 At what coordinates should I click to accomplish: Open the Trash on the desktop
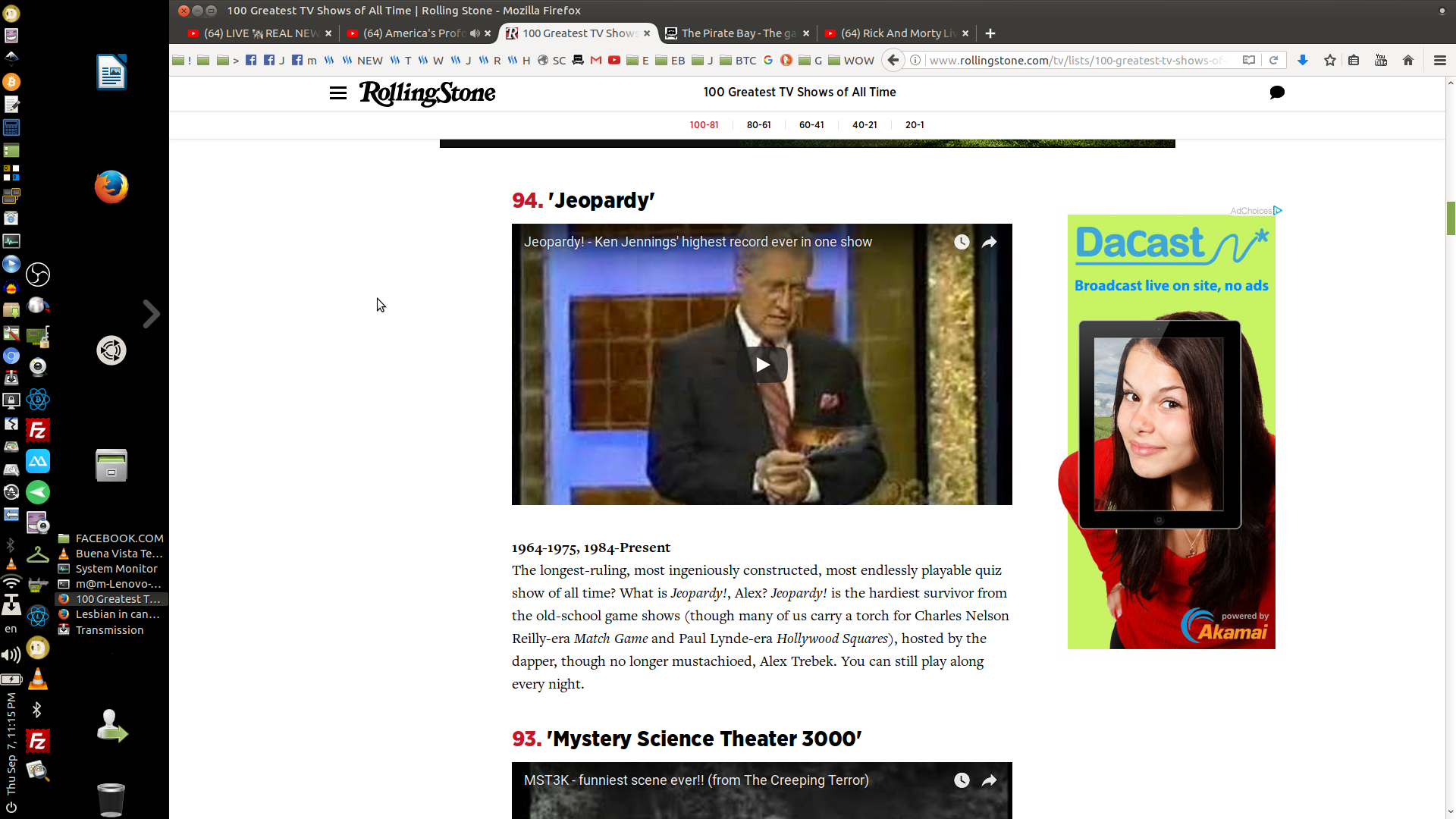pyautogui.click(x=111, y=799)
